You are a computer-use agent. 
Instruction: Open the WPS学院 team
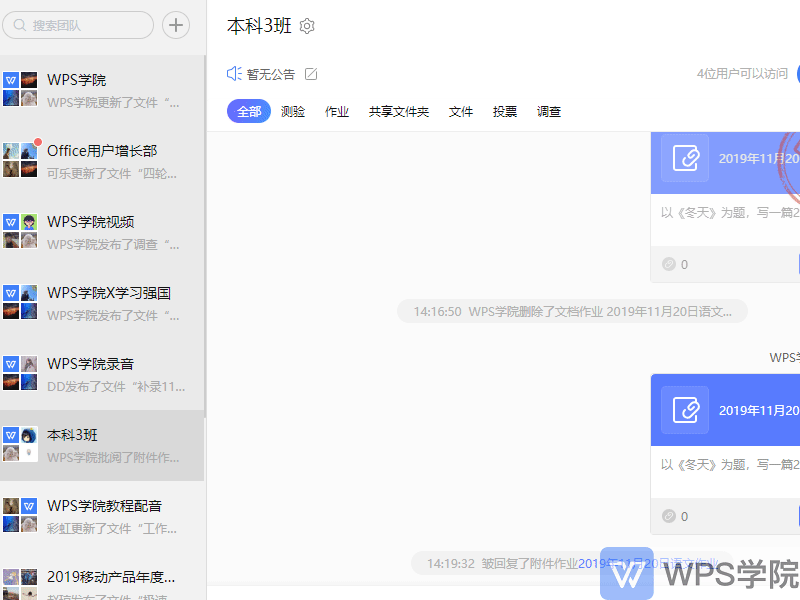click(x=102, y=89)
